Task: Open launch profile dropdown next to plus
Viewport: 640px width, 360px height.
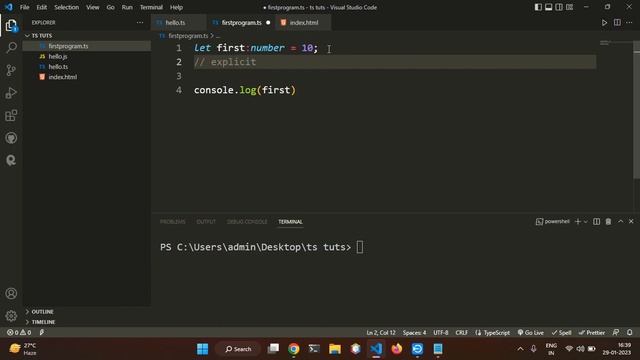Action: tap(585, 222)
